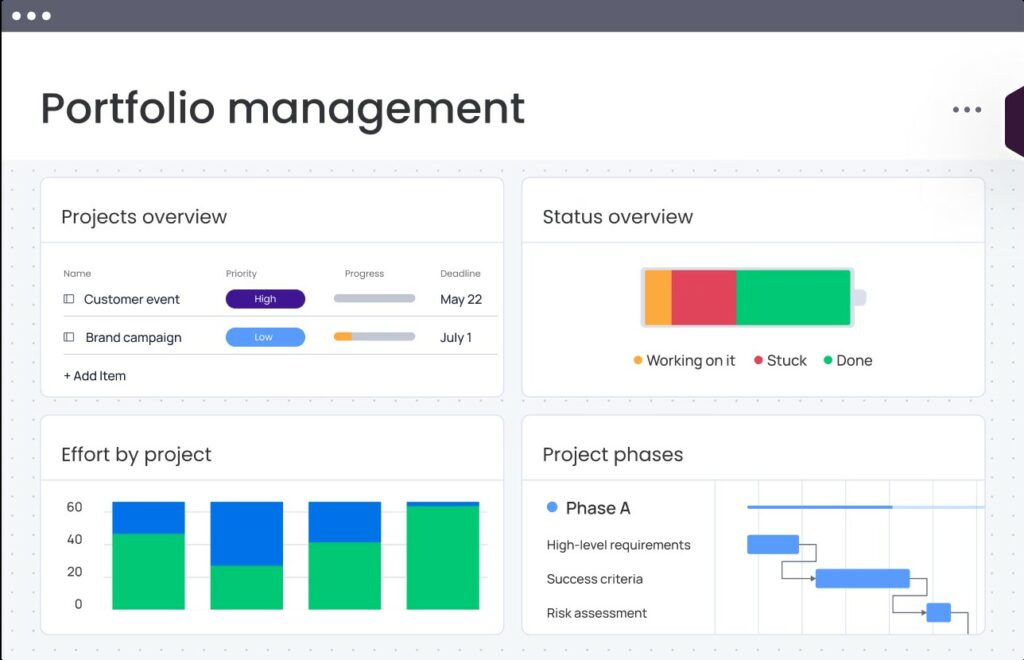Click the white window dots in title bar
This screenshot has width=1024, height=660.
point(33,15)
